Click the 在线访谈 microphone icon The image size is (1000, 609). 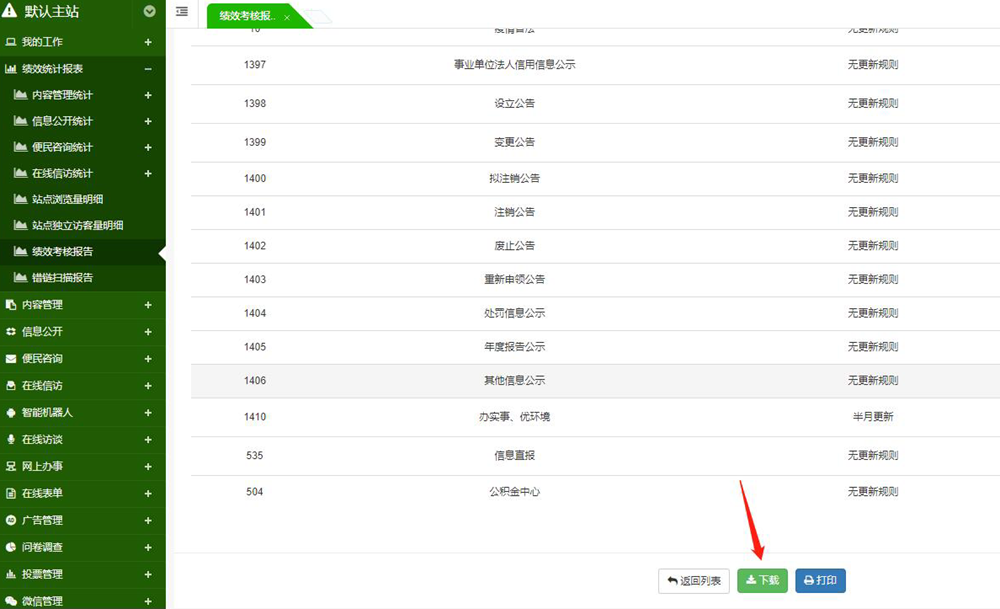pyautogui.click(x=11, y=439)
